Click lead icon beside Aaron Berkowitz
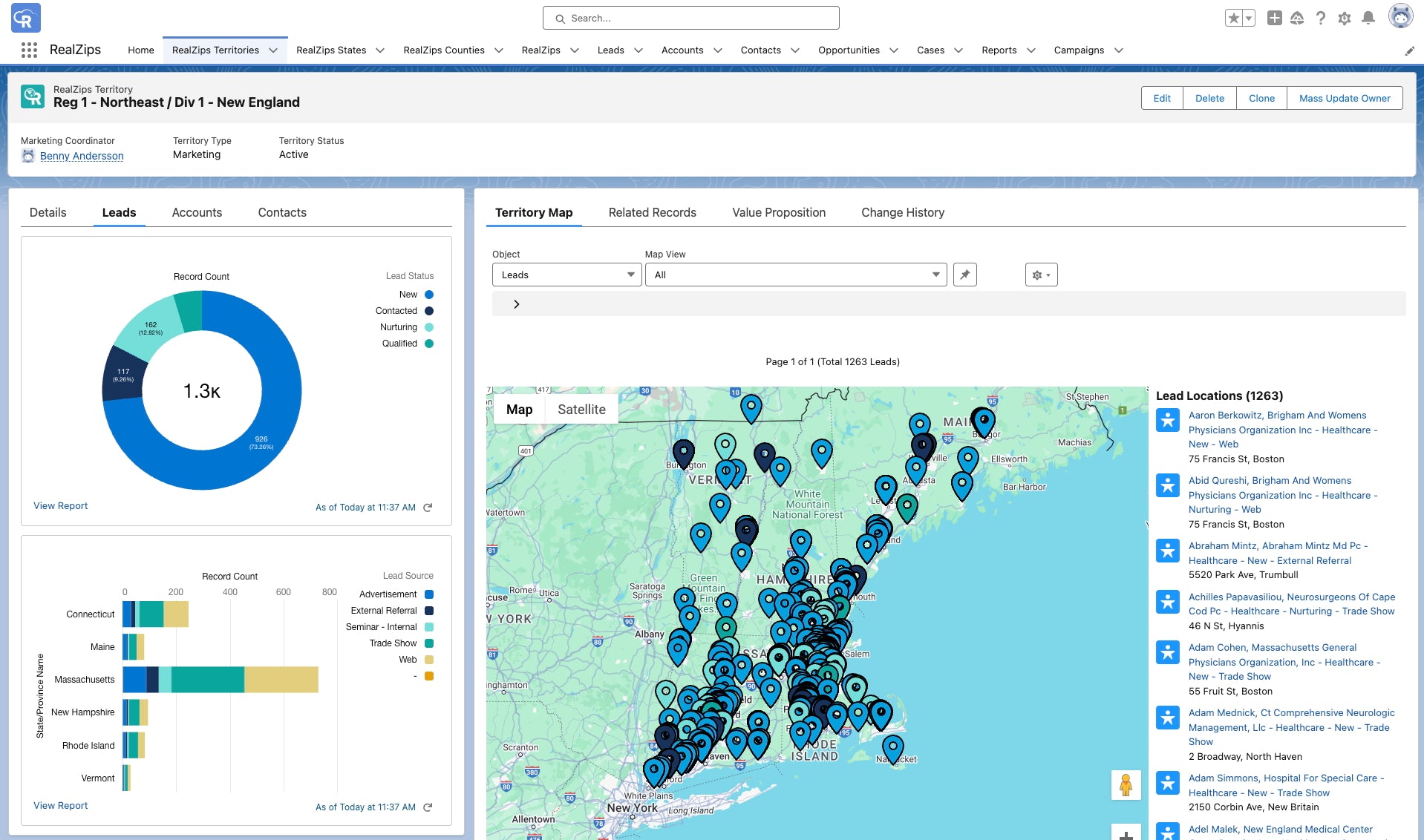The width and height of the screenshot is (1424, 840). (x=1168, y=420)
